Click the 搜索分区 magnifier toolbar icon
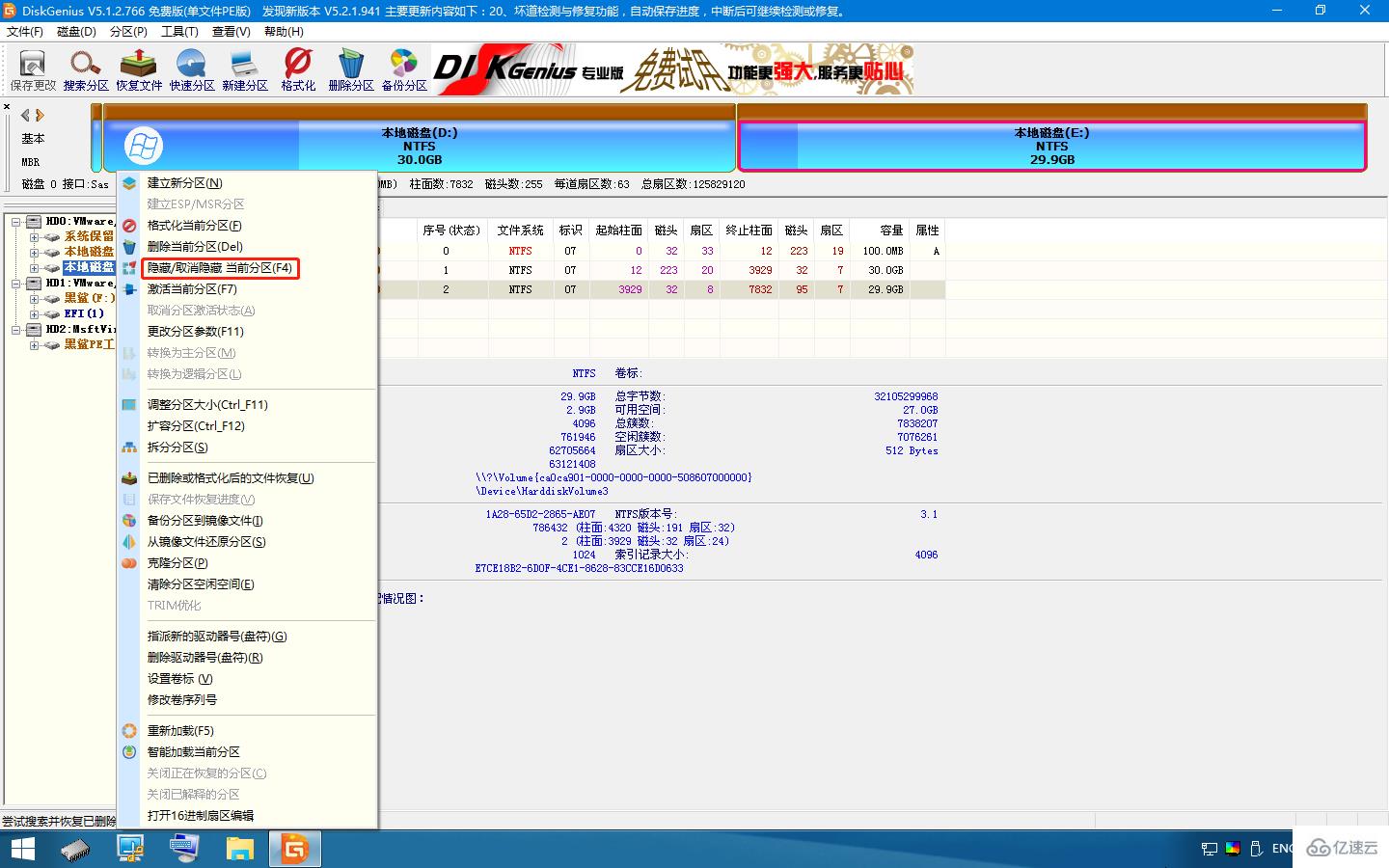Image resolution: width=1389 pixels, height=868 pixels. pyautogui.click(x=86, y=69)
